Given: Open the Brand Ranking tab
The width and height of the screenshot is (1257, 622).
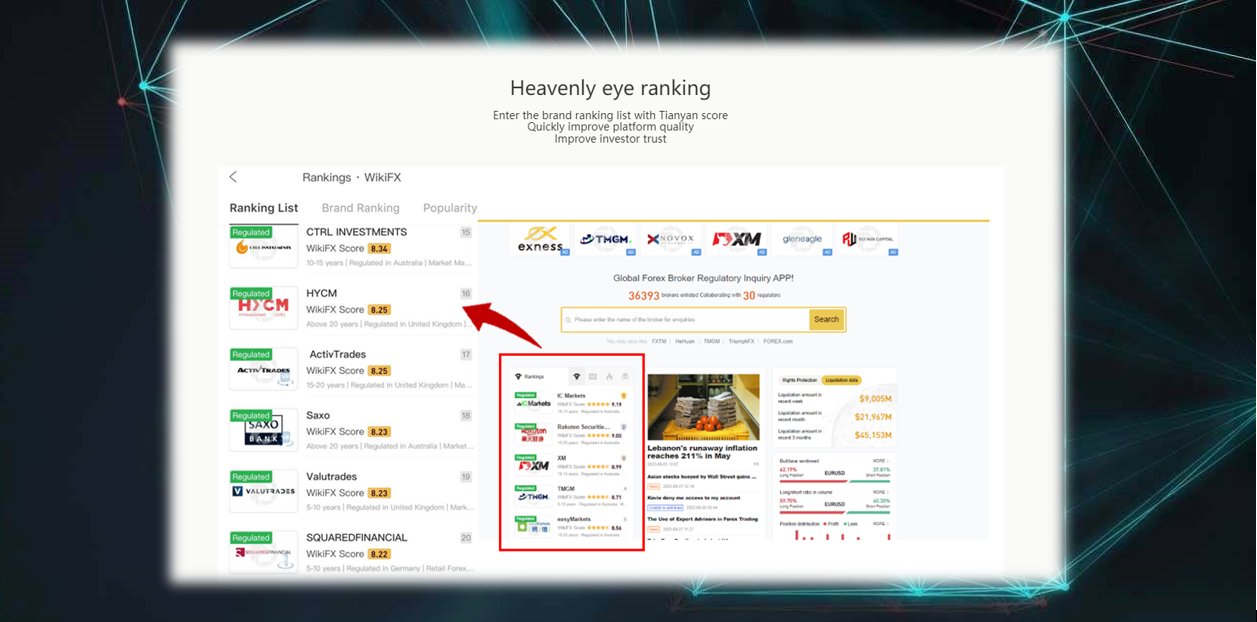Looking at the screenshot, I should coord(360,208).
